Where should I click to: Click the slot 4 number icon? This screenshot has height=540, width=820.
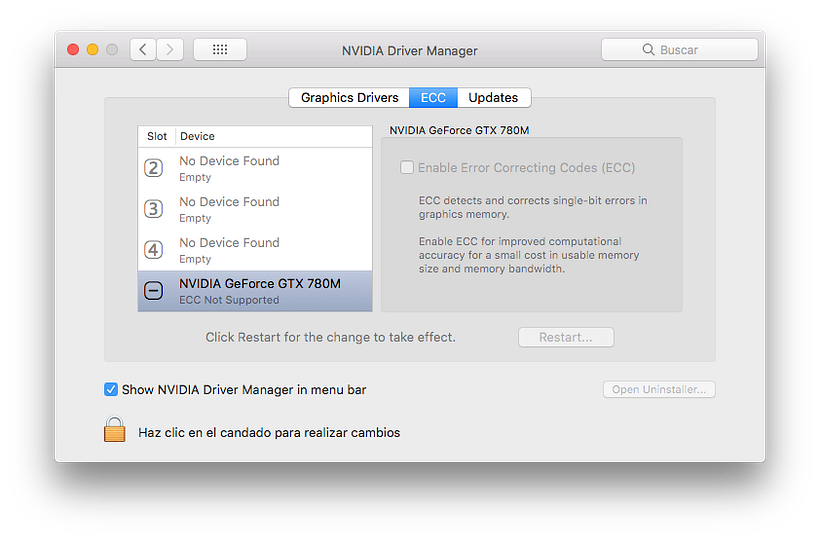coord(153,249)
